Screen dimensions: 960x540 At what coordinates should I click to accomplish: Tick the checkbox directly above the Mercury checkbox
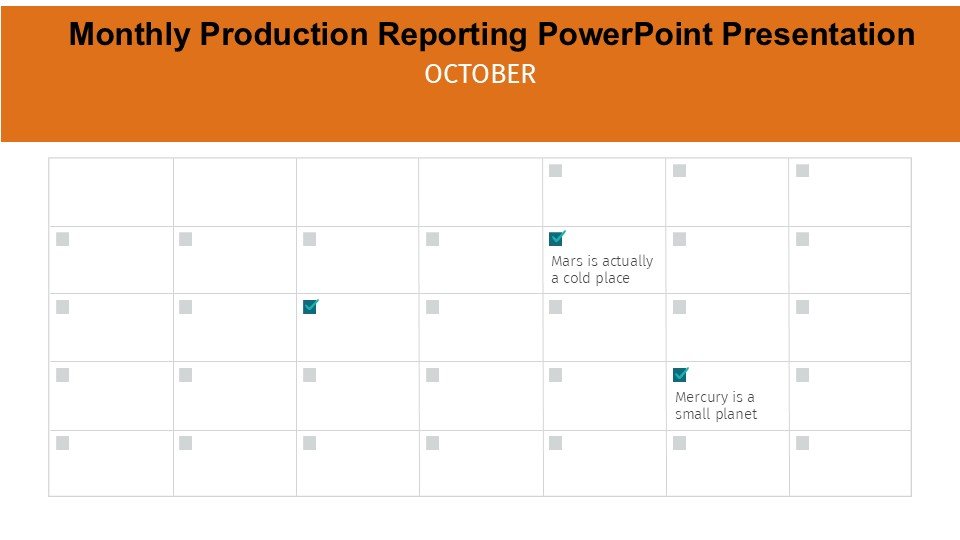click(x=680, y=307)
